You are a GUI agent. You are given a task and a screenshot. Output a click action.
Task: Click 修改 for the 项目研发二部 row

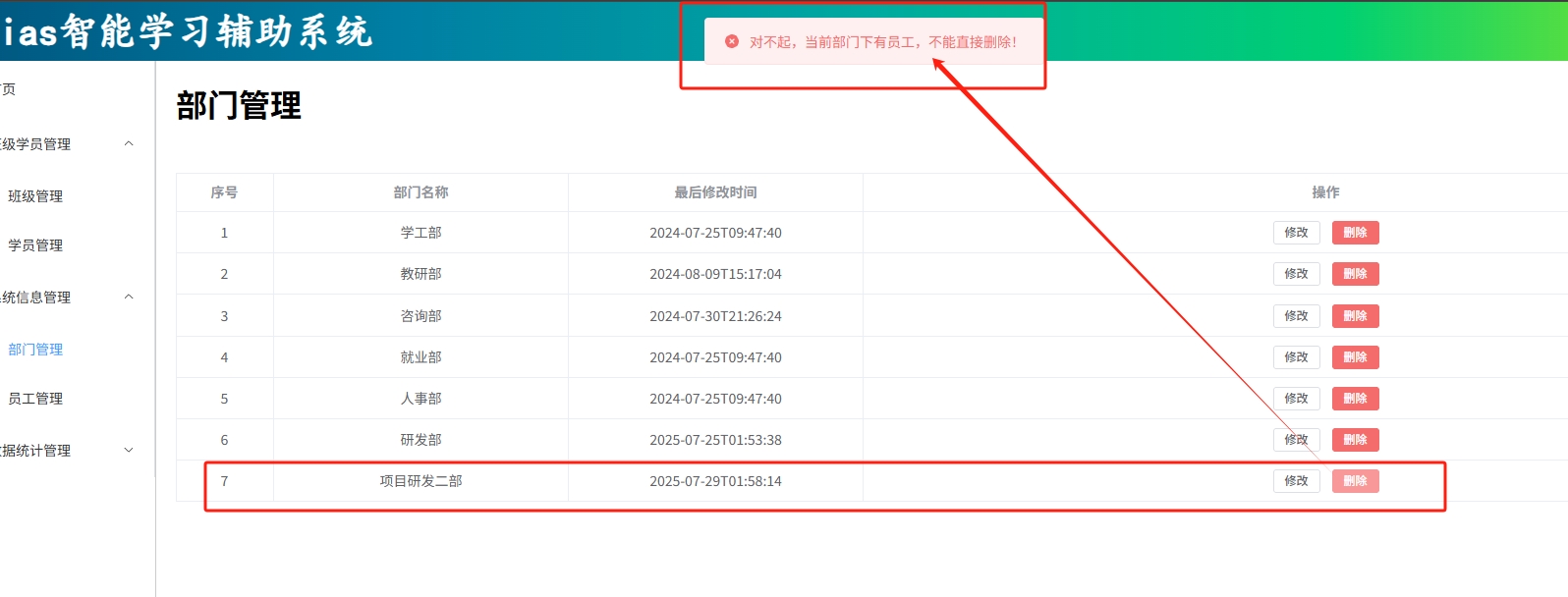[x=1296, y=481]
